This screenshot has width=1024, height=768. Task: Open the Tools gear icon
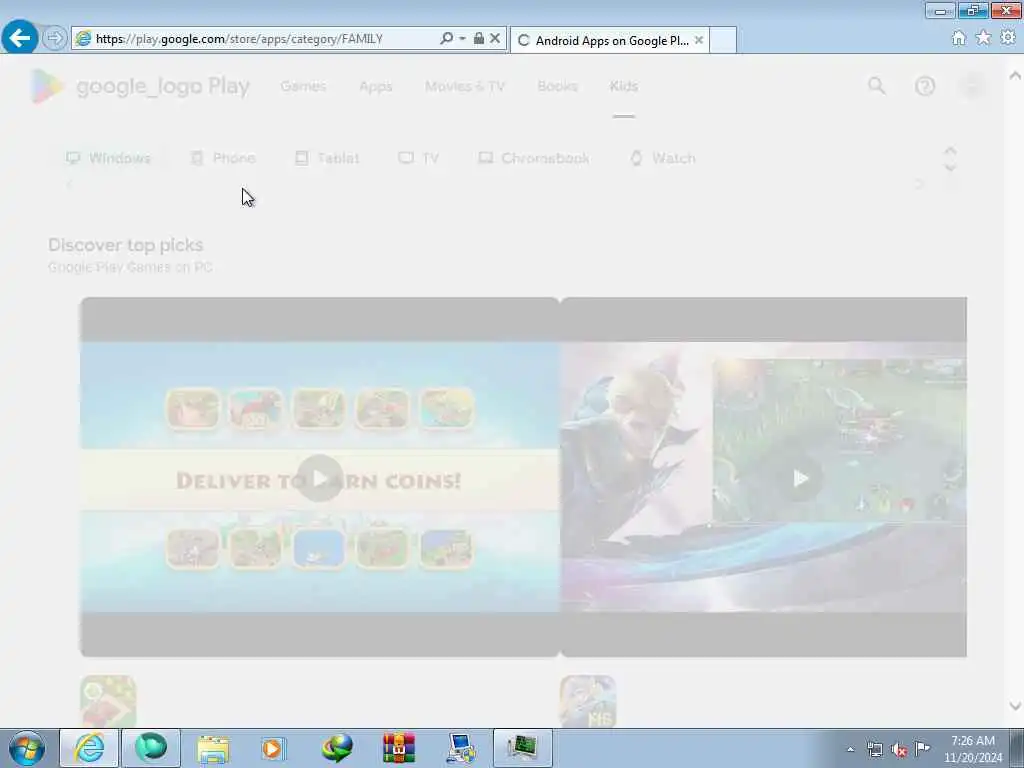tap(1008, 38)
